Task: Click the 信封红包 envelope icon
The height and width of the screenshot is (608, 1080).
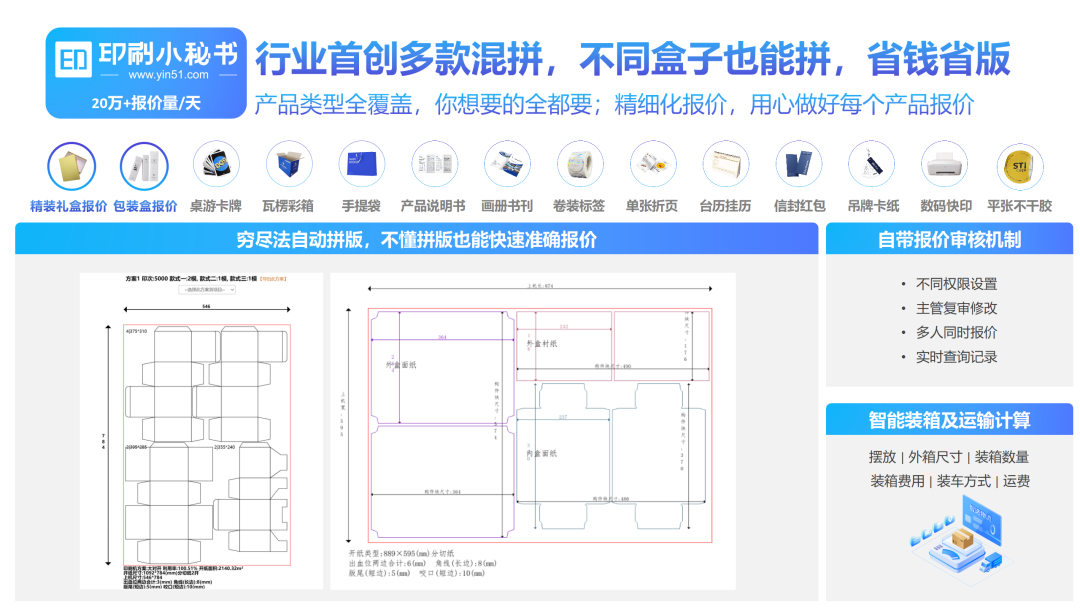Action: [799, 166]
